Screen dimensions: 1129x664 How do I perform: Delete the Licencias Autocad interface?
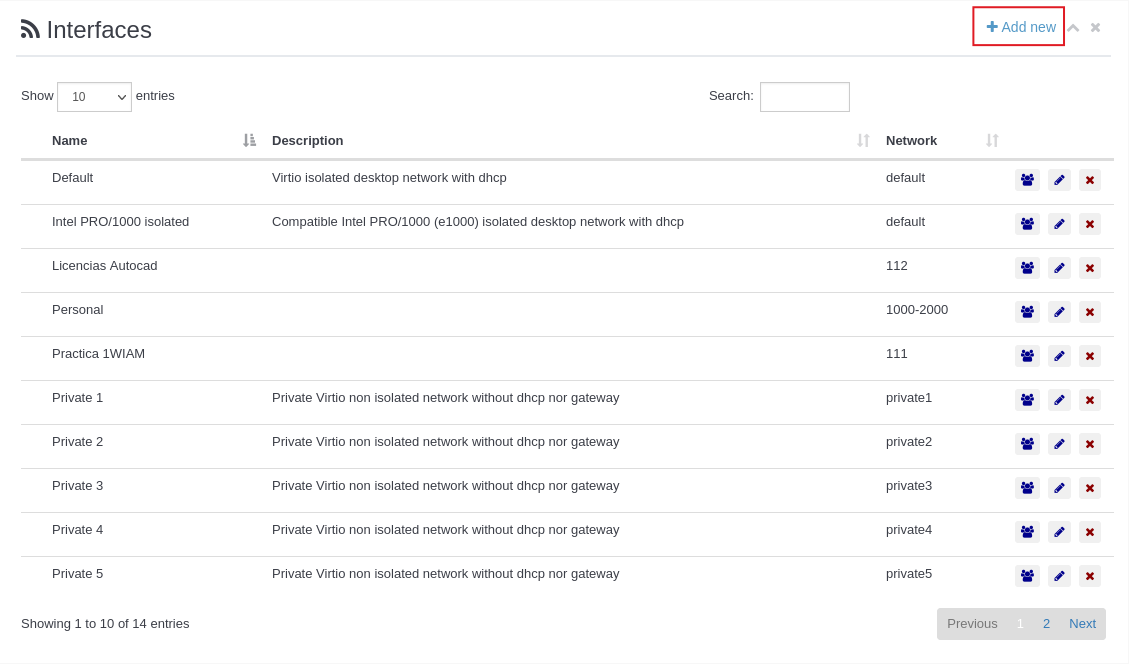[1090, 268]
